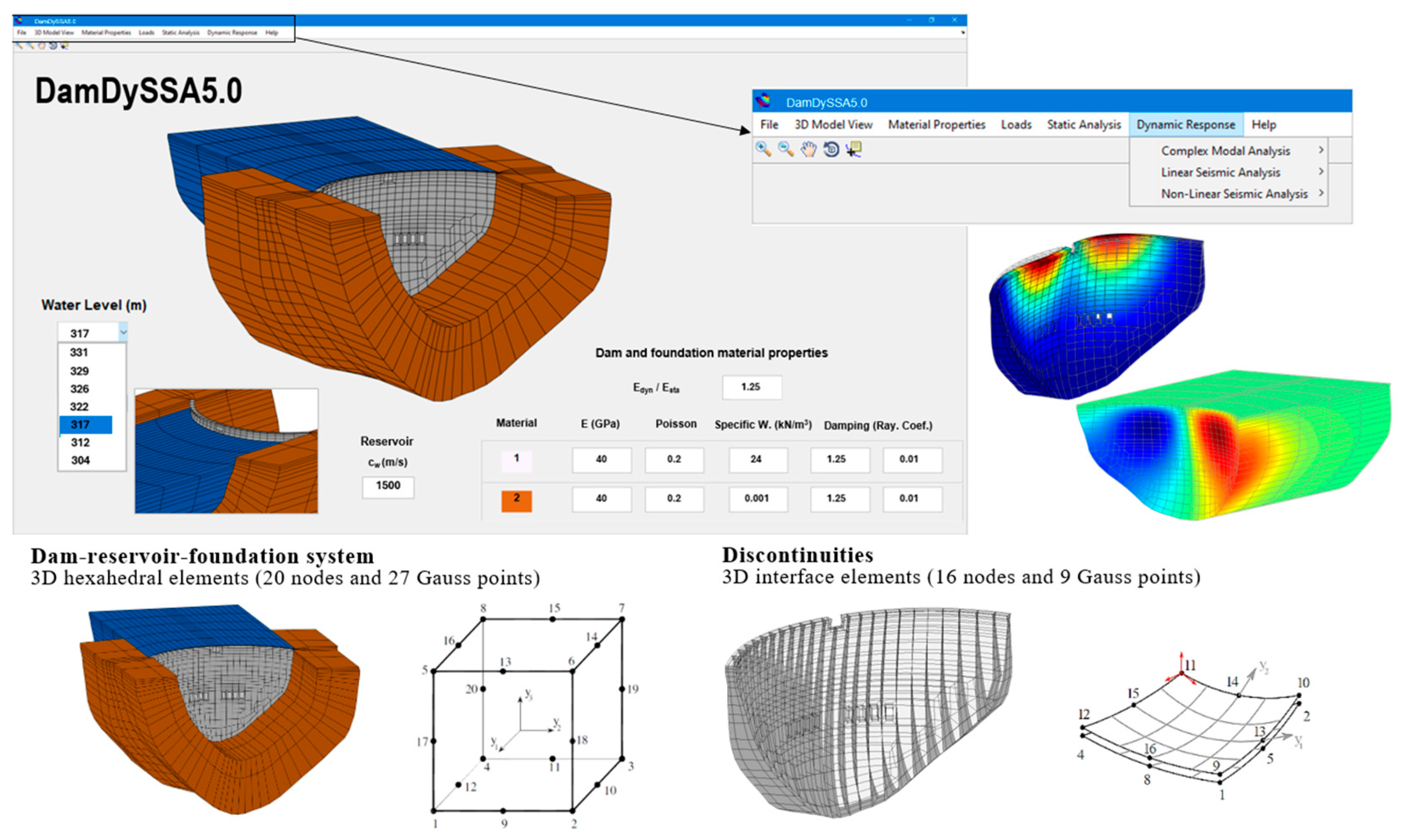Image resolution: width=1401 pixels, height=840 pixels.
Task: Select small Zoom In icon in main window toolbar
Action: pyautogui.click(x=19, y=46)
